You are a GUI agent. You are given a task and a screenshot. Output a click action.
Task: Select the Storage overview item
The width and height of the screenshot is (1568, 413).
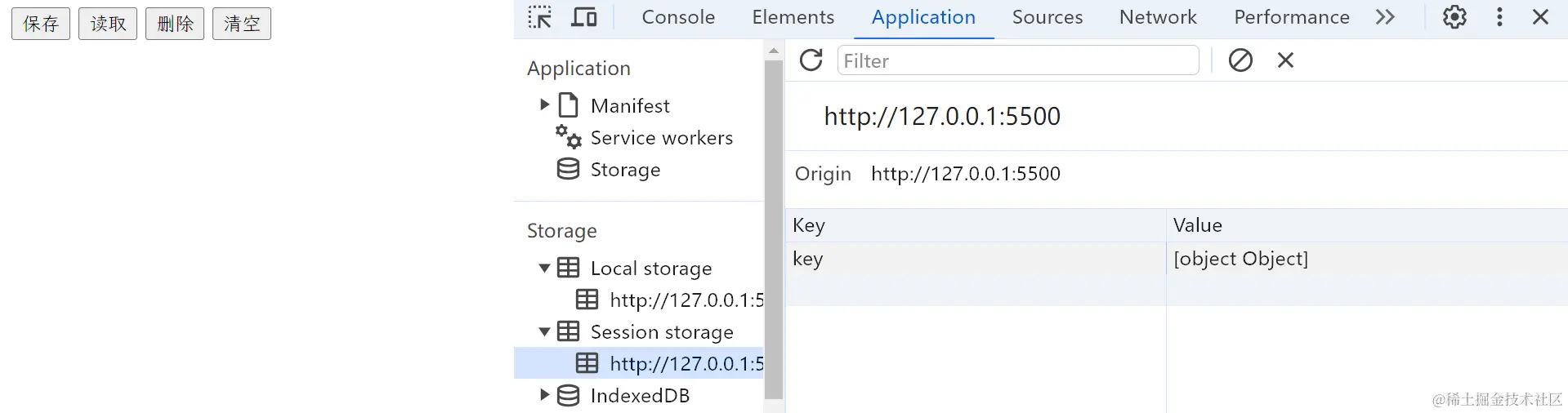(x=625, y=170)
